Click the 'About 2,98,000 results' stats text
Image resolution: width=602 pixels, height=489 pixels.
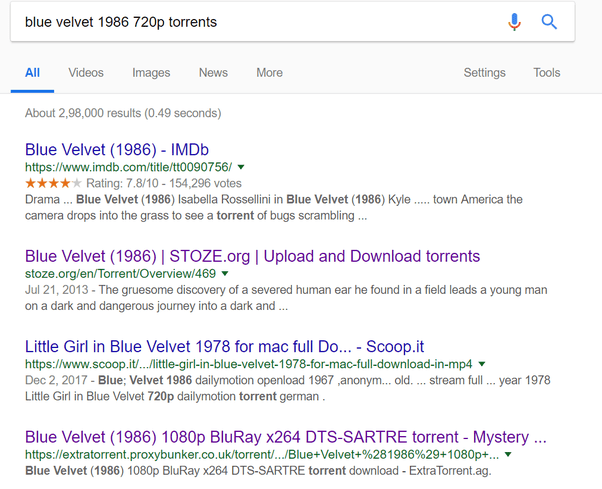(123, 113)
